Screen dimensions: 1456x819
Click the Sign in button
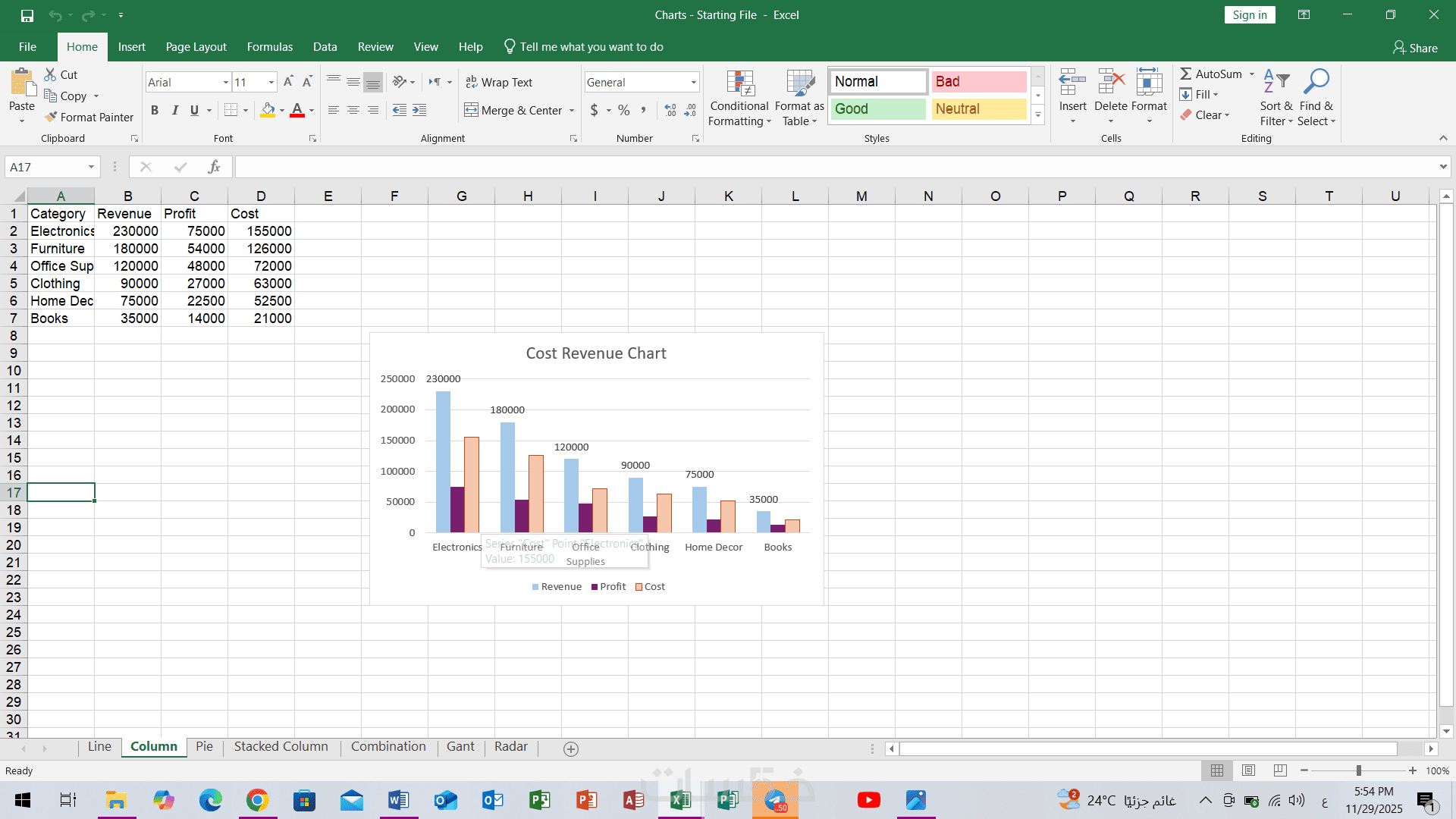[1249, 14]
